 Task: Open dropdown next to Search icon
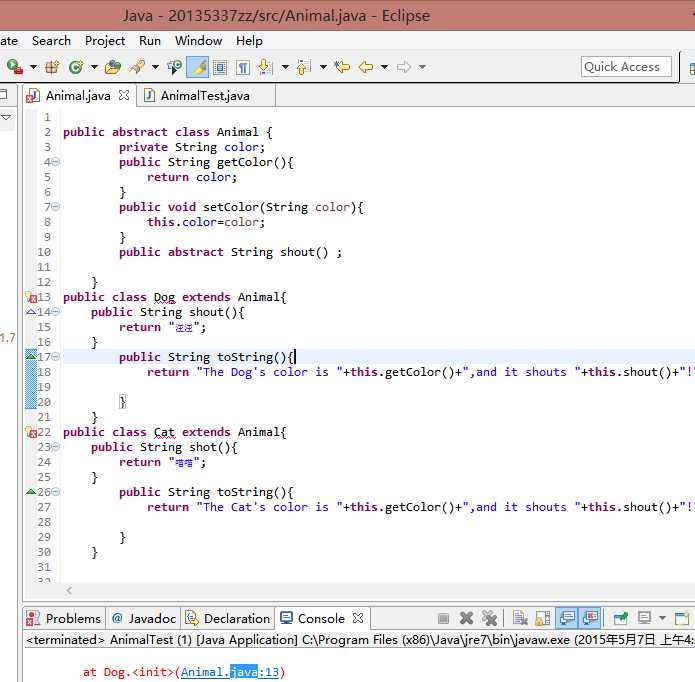coord(155,67)
